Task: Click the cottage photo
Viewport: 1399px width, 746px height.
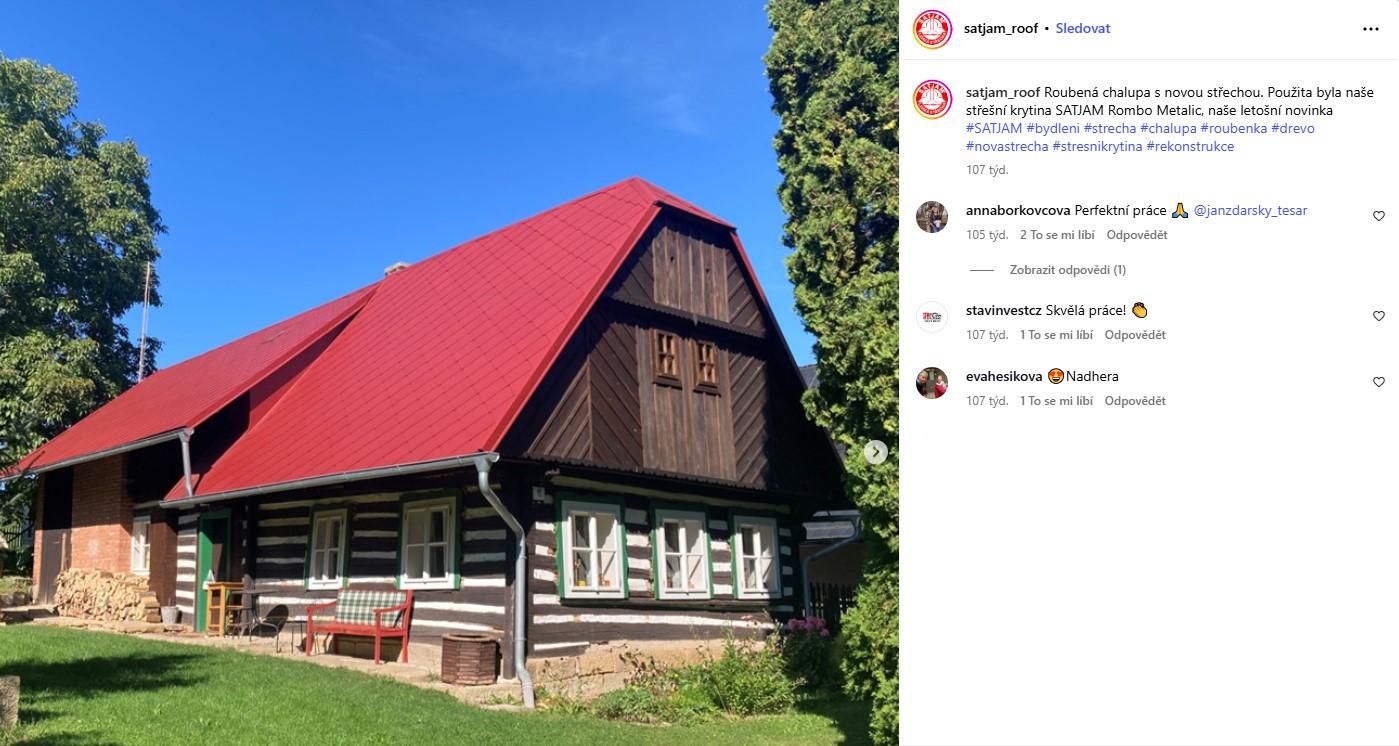Action: click(x=449, y=373)
